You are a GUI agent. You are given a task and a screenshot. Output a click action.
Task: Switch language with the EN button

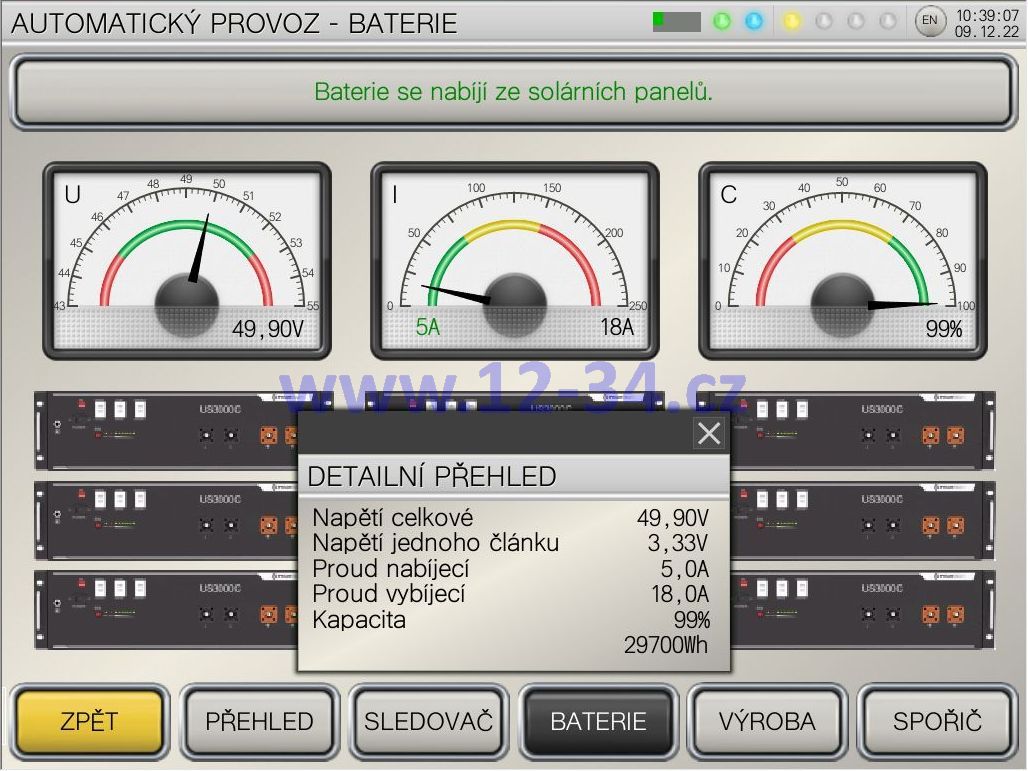[x=930, y=21]
